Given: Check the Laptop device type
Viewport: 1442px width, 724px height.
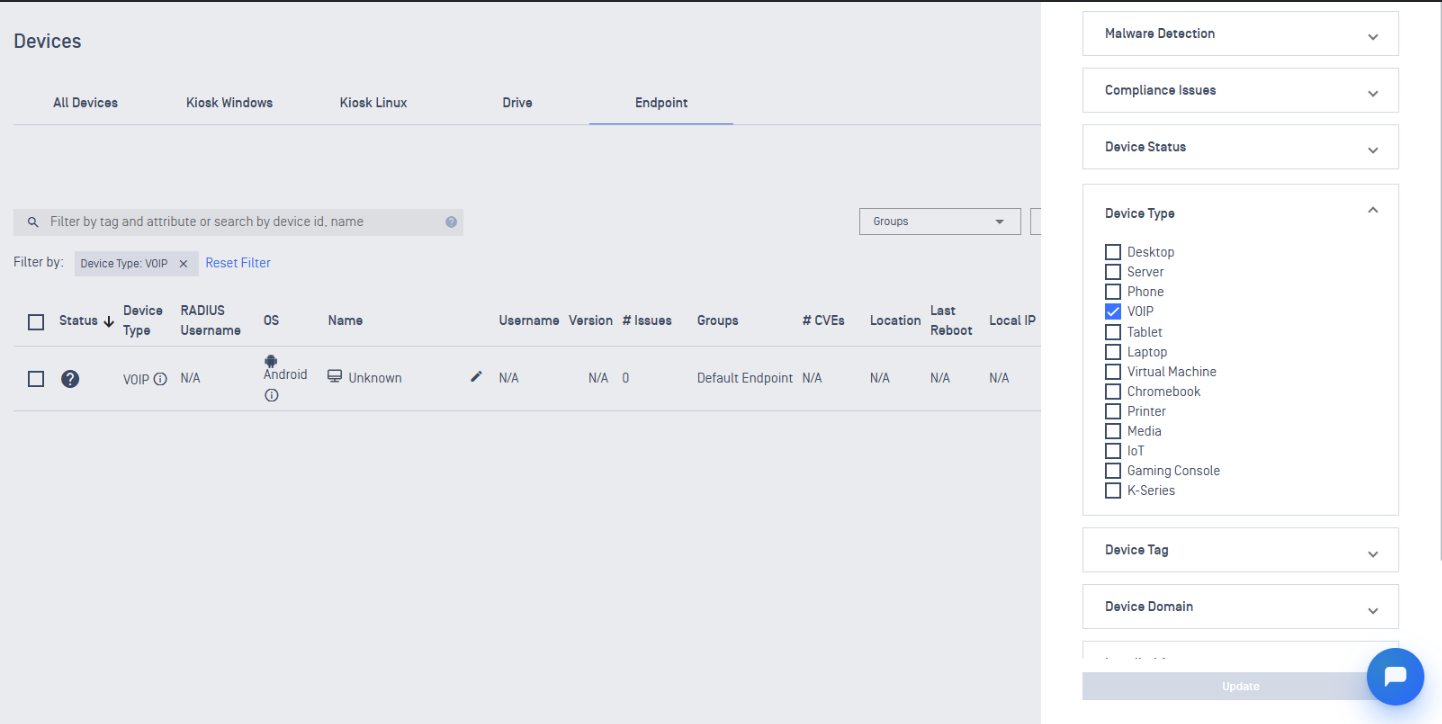Looking at the screenshot, I should (1113, 352).
